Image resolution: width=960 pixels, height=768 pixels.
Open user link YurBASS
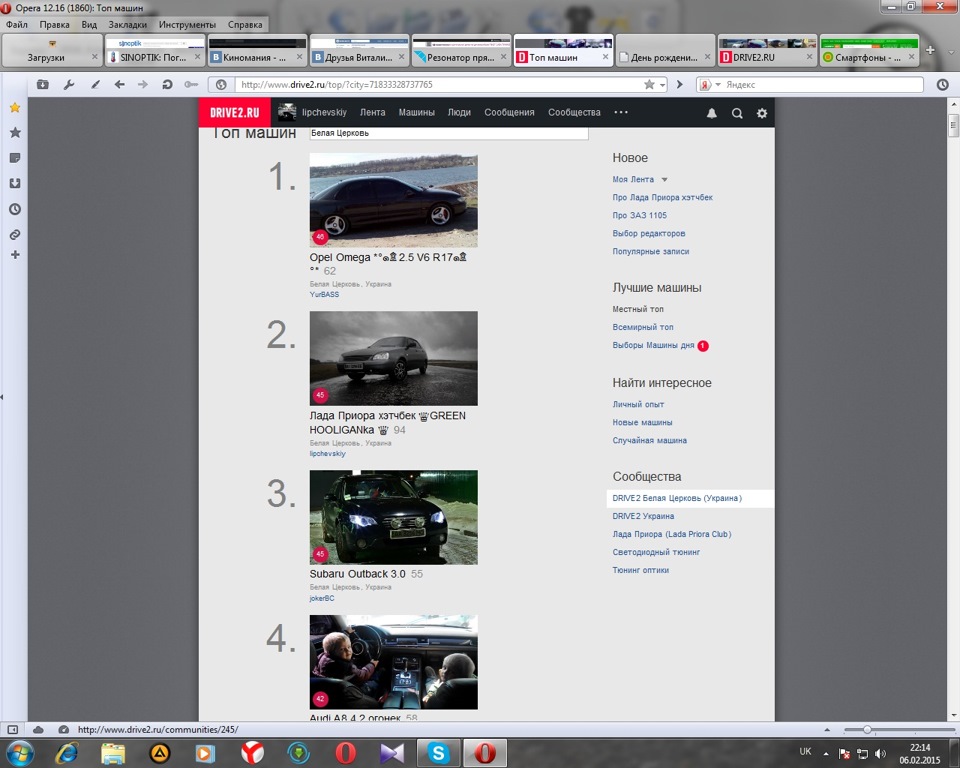(324, 295)
